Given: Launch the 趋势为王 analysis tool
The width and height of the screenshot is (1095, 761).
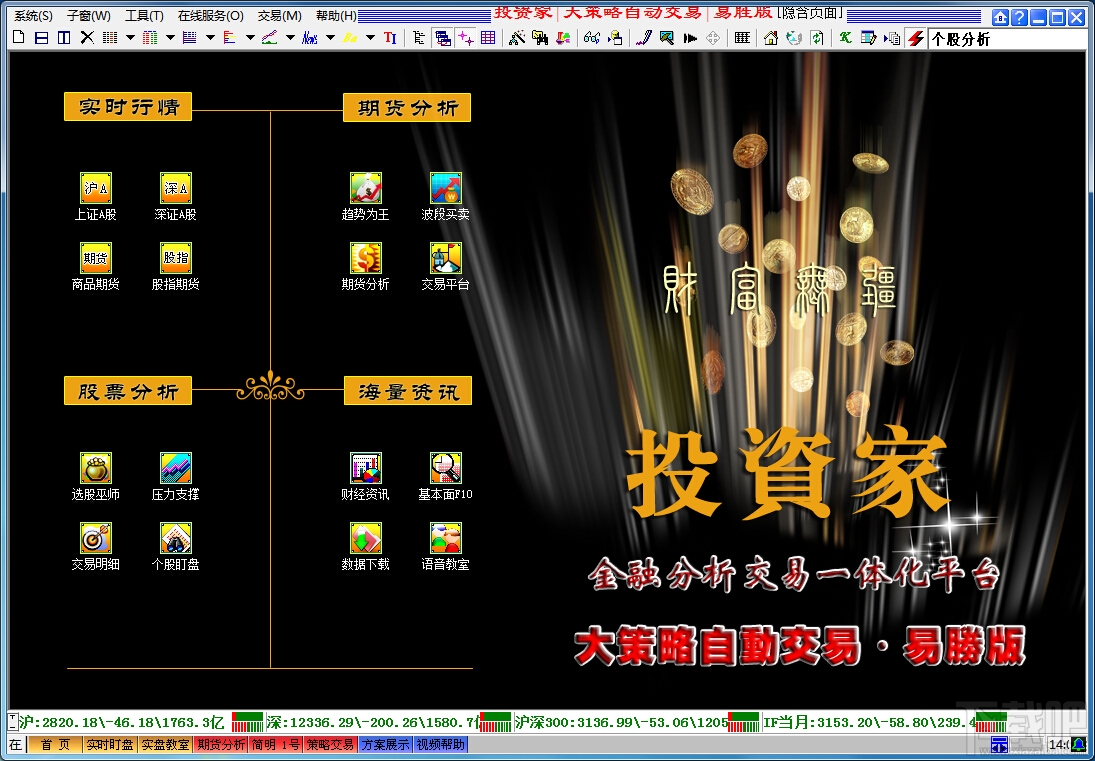Looking at the screenshot, I should (x=365, y=197).
